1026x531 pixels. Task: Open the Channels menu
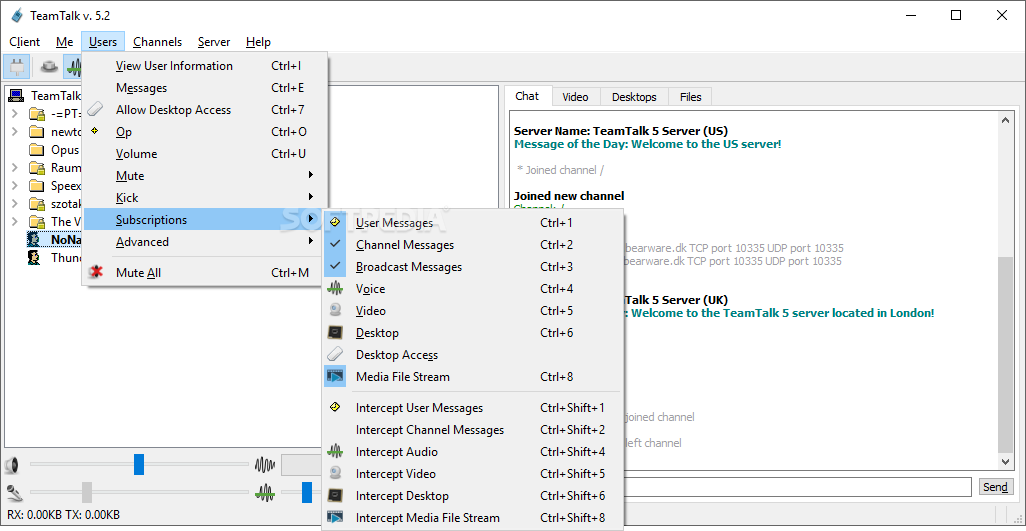(x=157, y=42)
